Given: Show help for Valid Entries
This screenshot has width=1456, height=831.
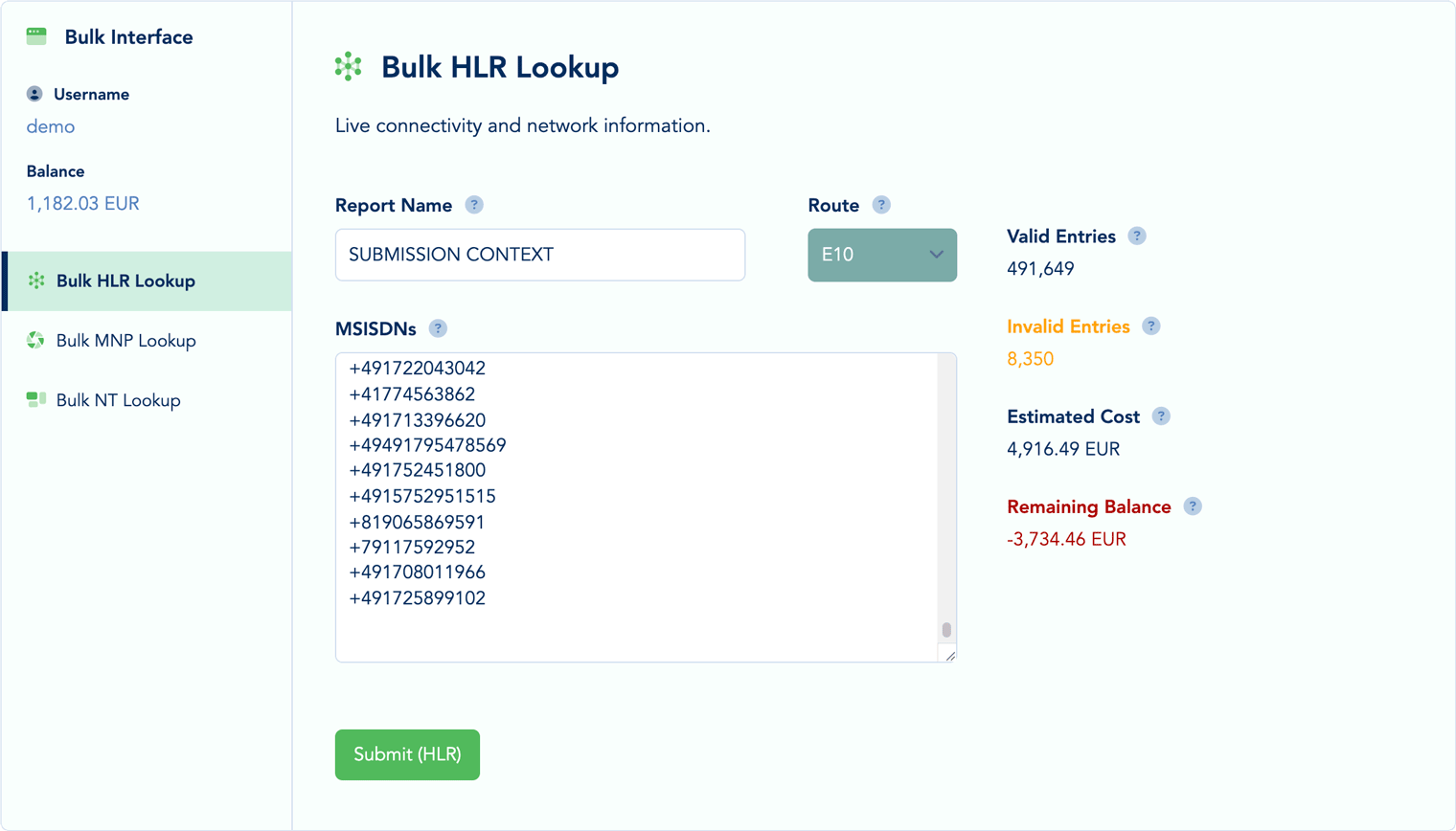Looking at the screenshot, I should pyautogui.click(x=1137, y=236).
